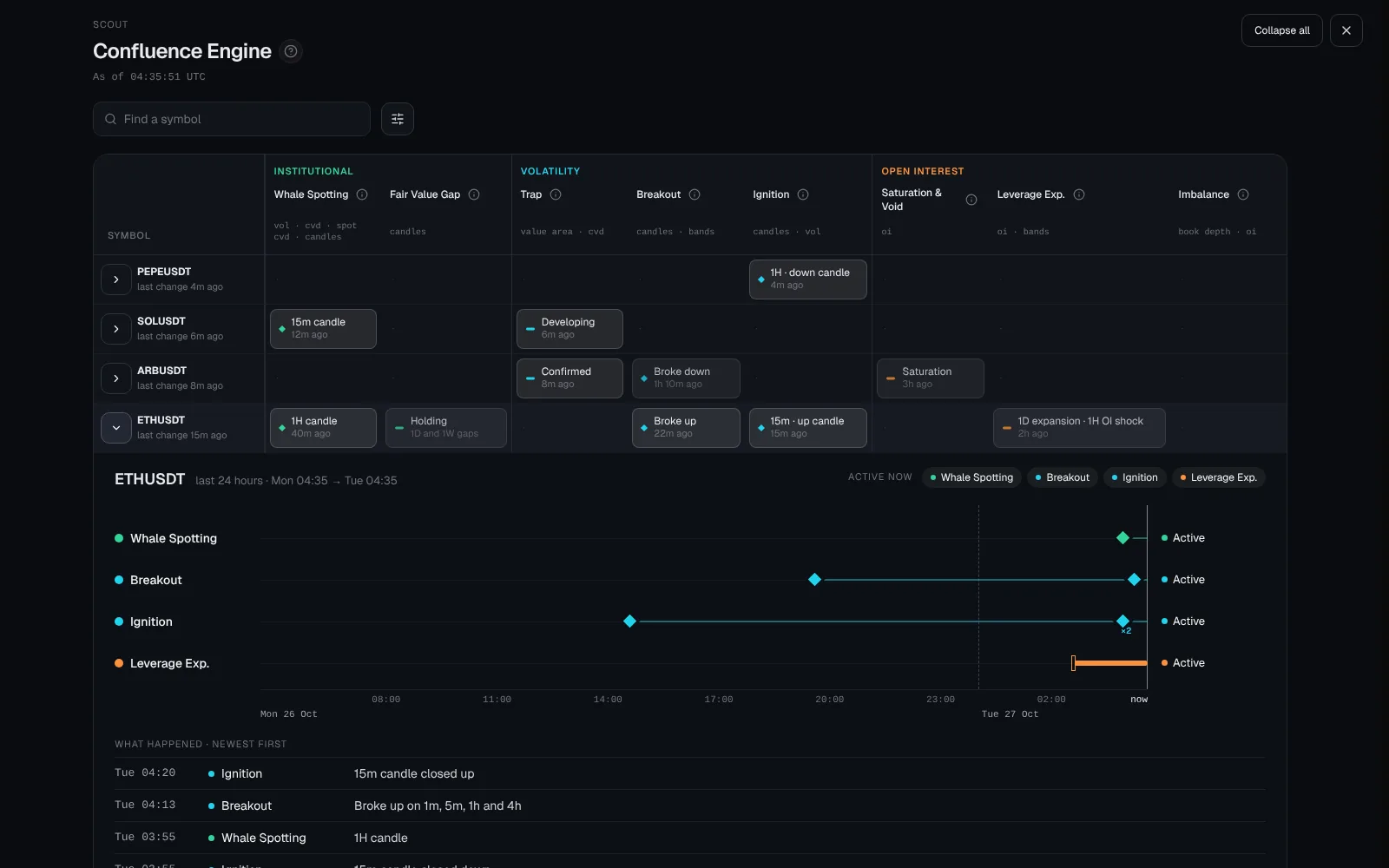Open the filter settings icon
The image size is (1389, 868).
pos(398,119)
